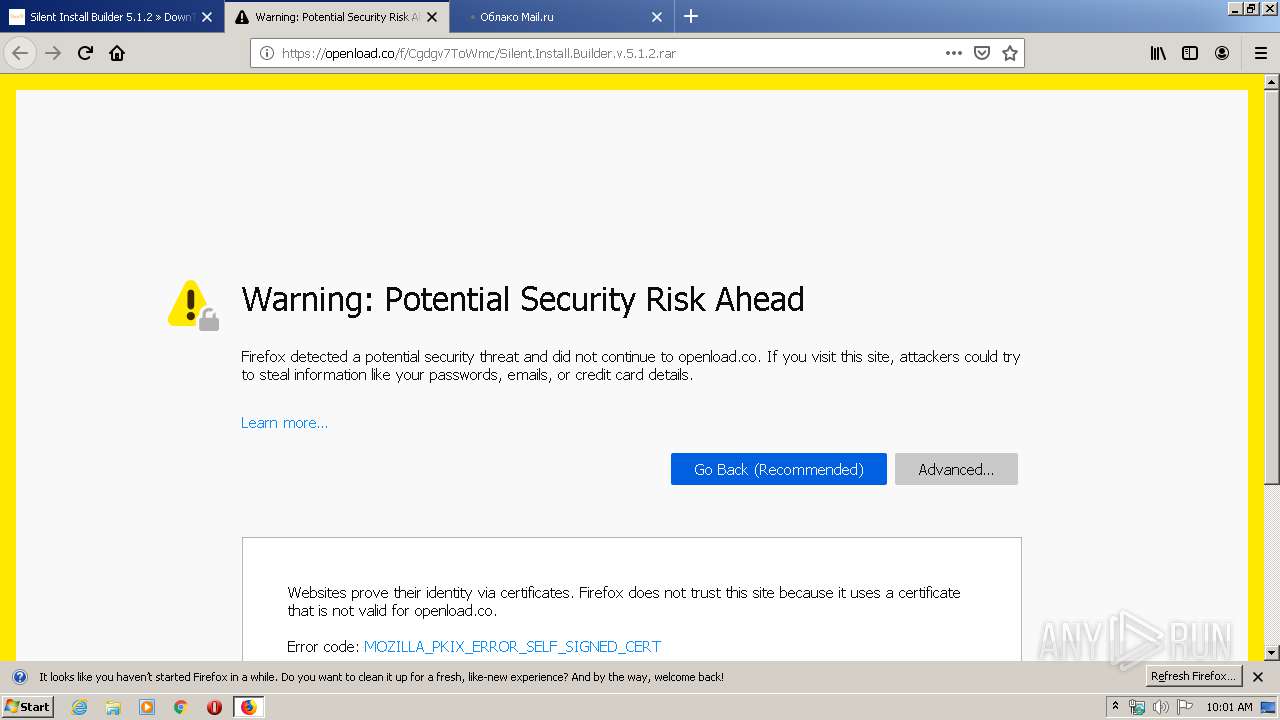Close the Silent Install Builder tab

[x=207, y=17]
